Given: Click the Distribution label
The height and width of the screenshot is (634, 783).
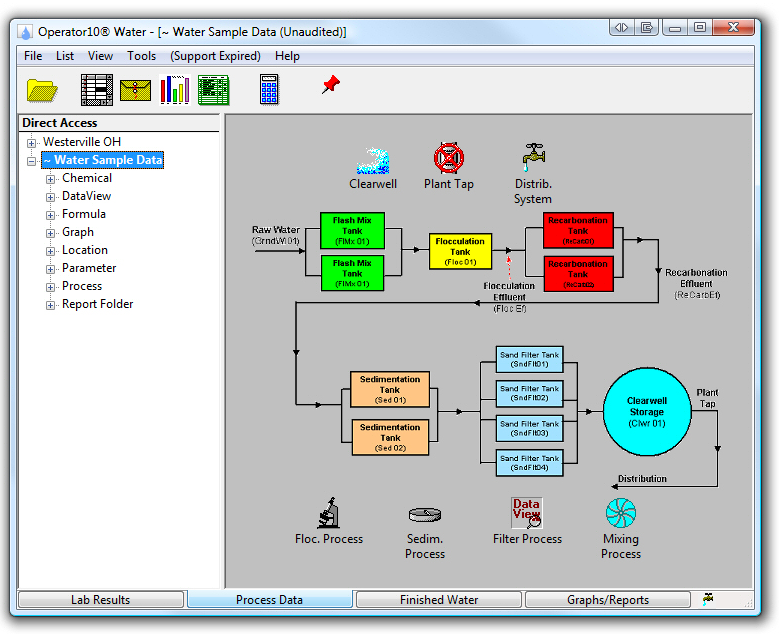Looking at the screenshot, I should [642, 478].
